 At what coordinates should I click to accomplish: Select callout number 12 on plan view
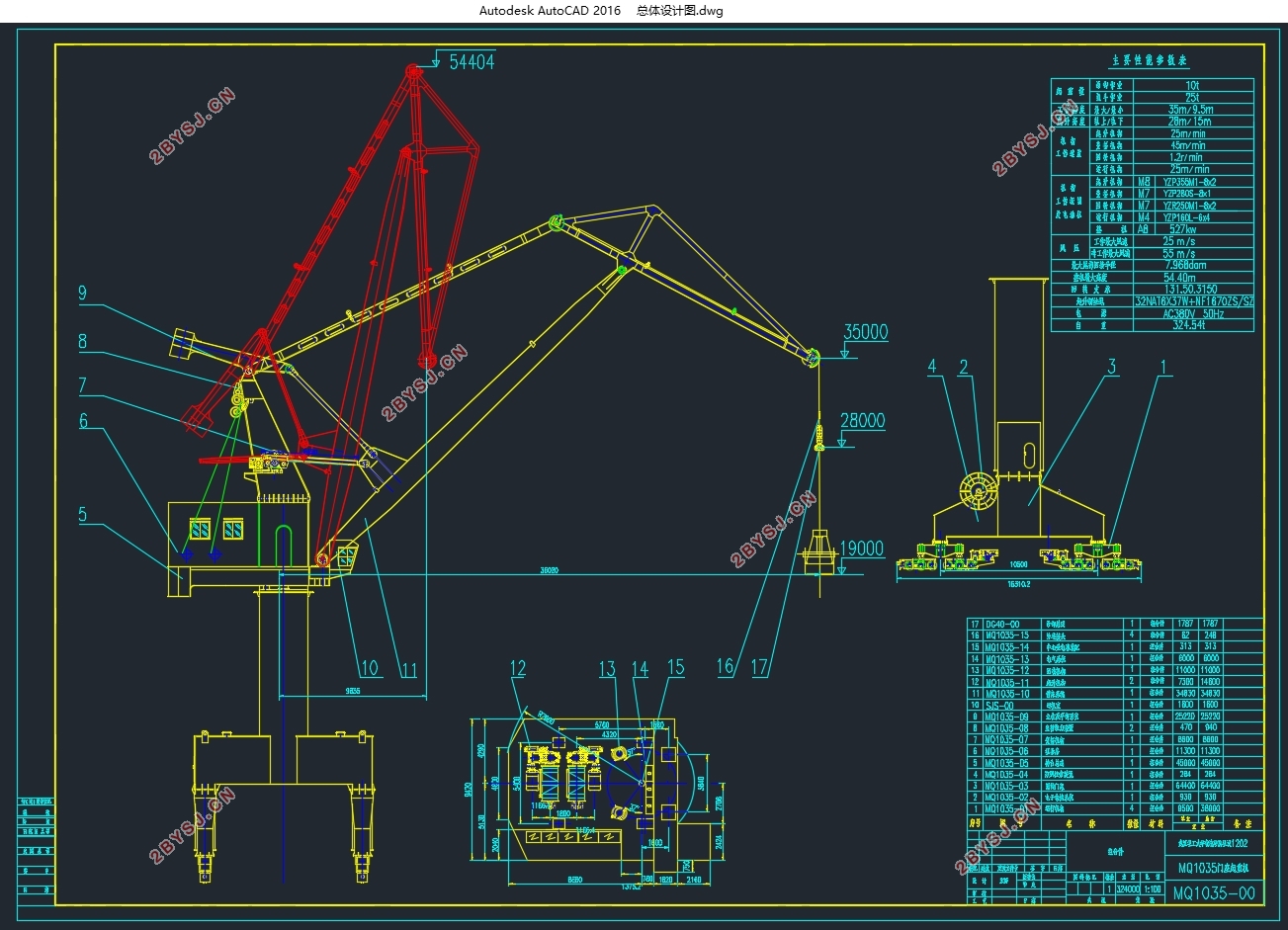518,669
